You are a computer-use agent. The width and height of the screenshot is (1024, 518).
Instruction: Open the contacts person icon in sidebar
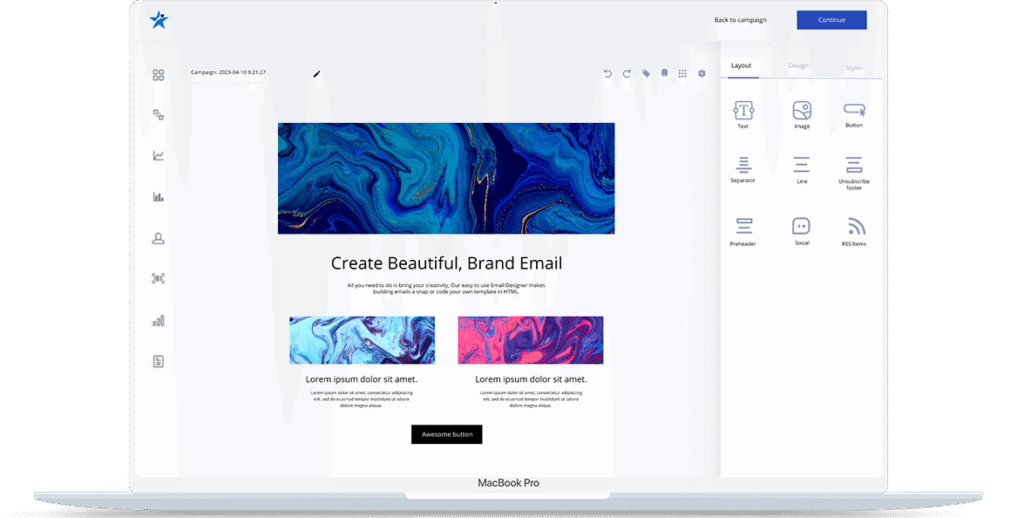coord(158,238)
